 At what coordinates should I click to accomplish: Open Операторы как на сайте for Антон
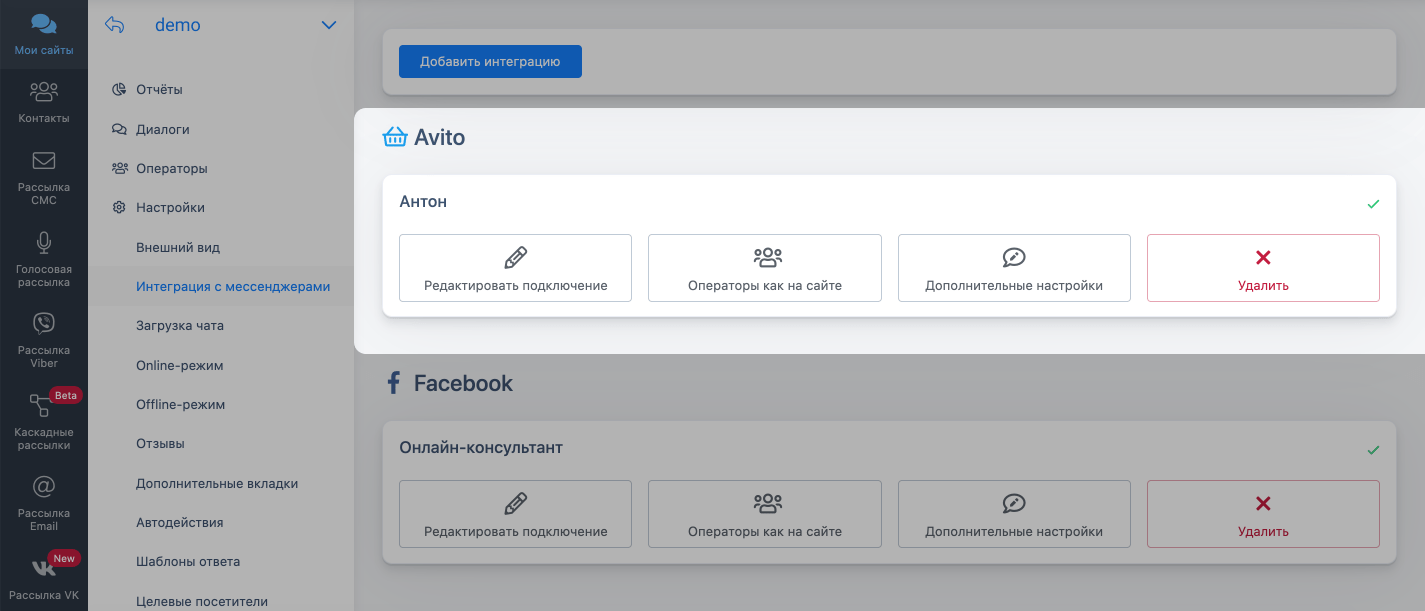(x=765, y=268)
